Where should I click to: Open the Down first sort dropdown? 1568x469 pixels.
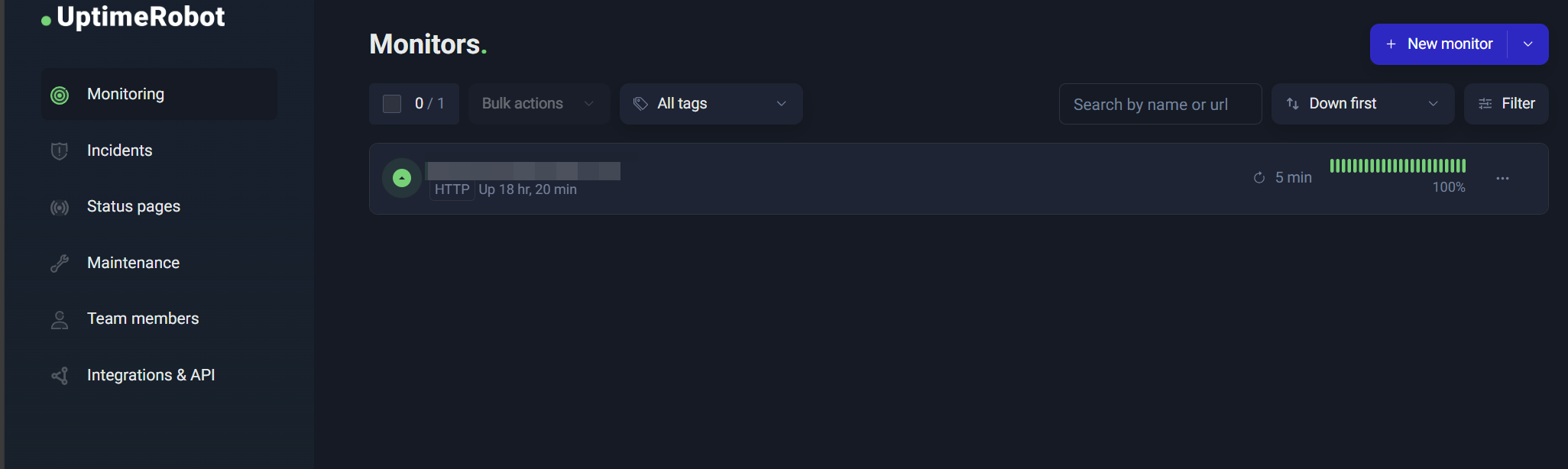pos(1362,104)
